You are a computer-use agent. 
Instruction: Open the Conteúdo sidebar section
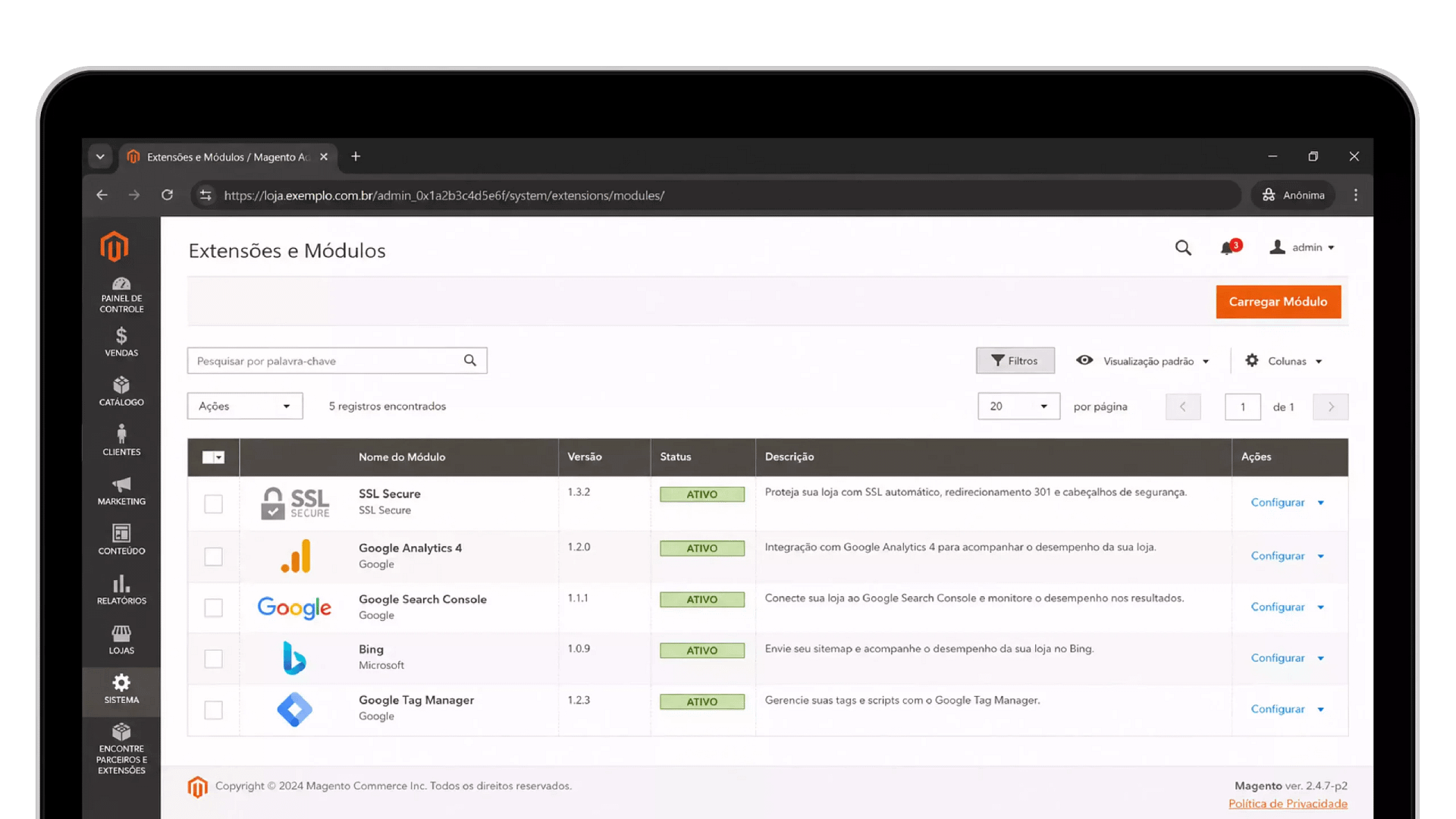tap(121, 540)
